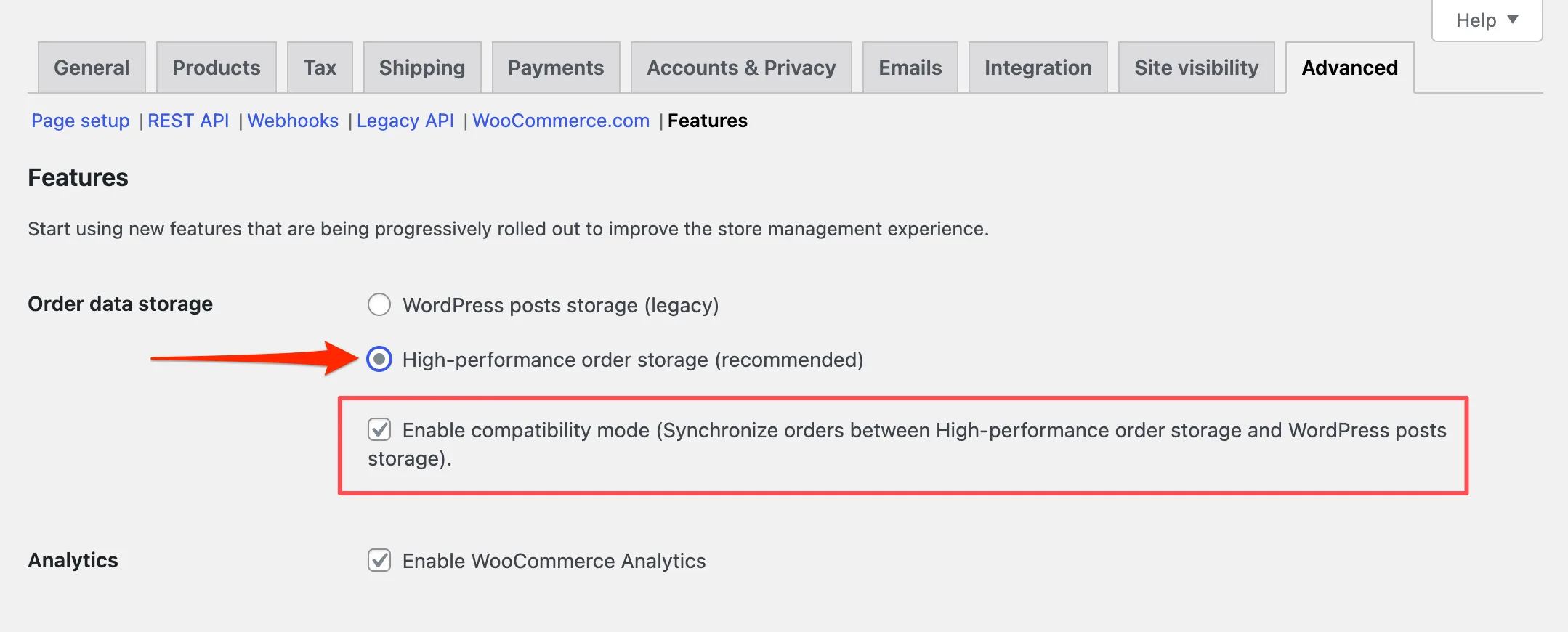
Task: Switch to the General tab
Action: coord(92,68)
